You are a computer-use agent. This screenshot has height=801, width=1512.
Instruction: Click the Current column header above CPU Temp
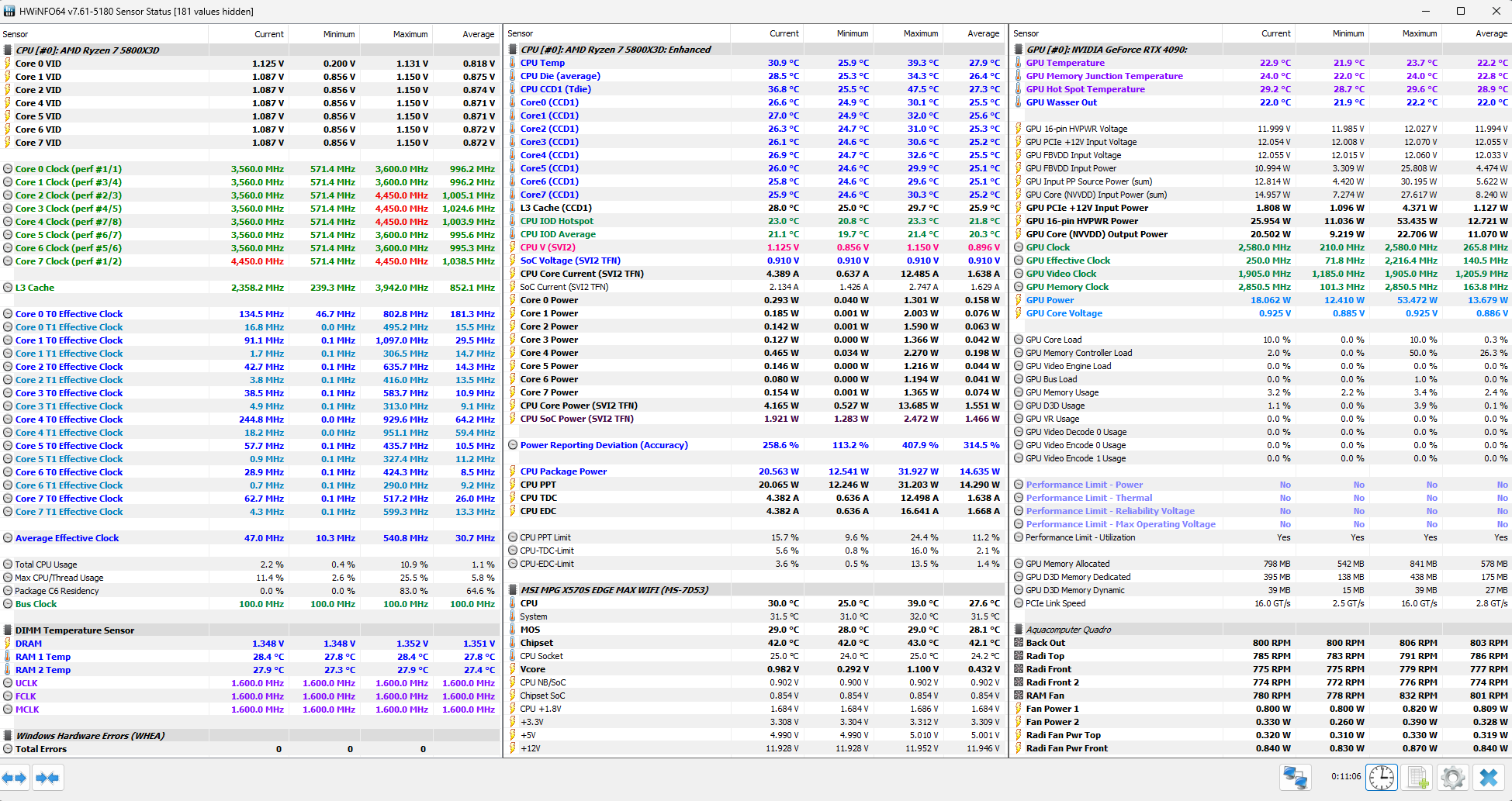click(767, 33)
